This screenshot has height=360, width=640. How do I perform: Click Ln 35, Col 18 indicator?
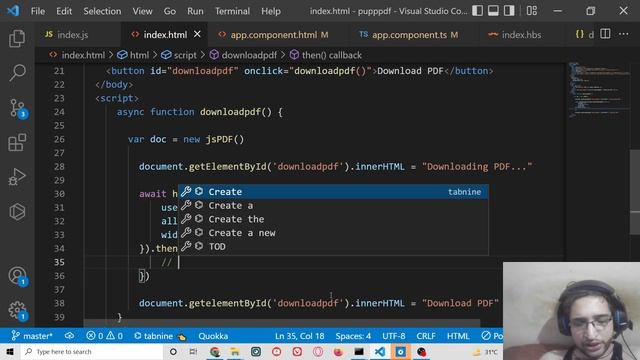point(300,336)
